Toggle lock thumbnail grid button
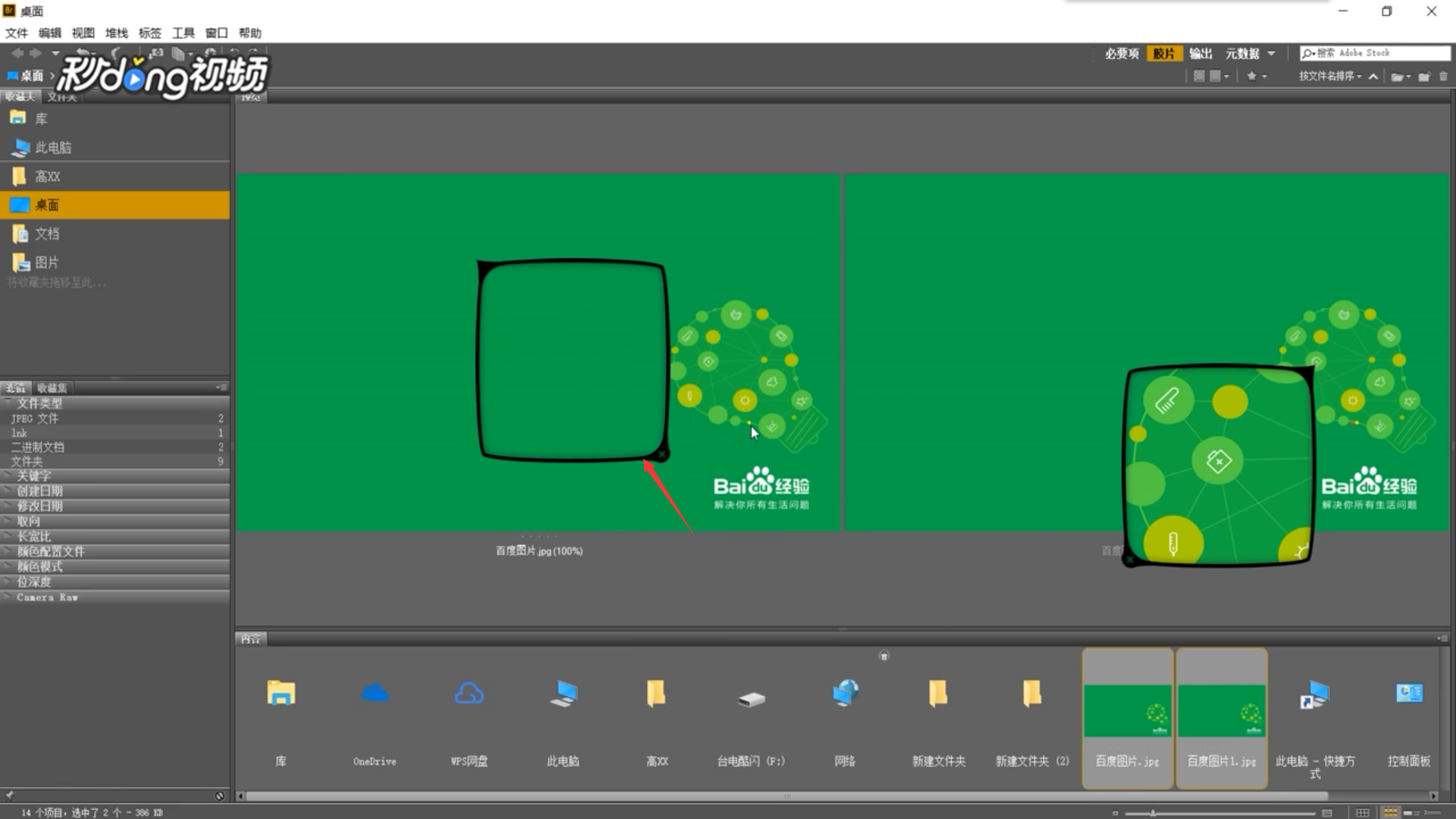 [x=1363, y=813]
